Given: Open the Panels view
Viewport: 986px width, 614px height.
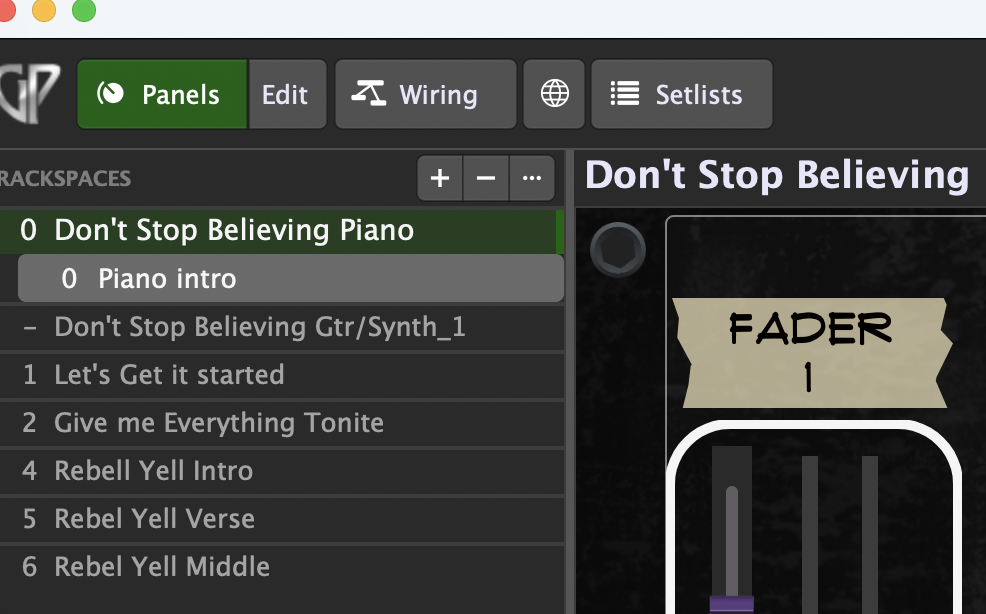Looking at the screenshot, I should tap(162, 95).
